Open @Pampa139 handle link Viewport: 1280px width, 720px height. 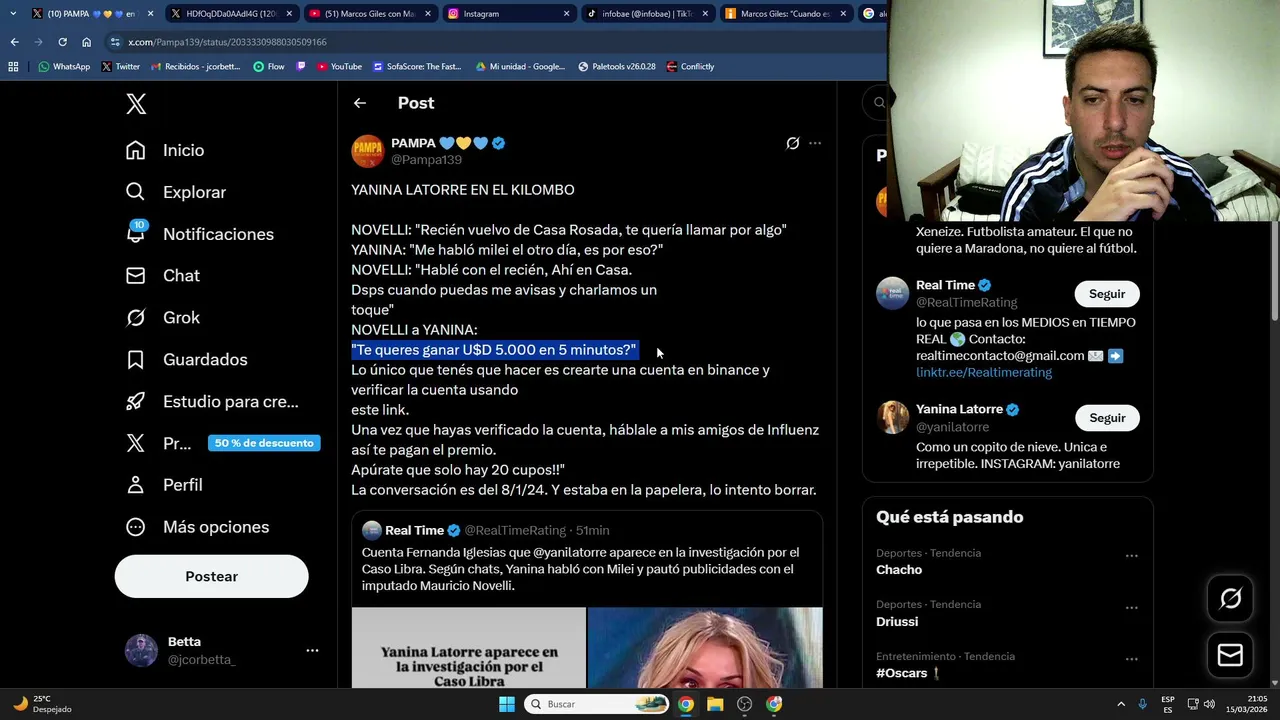click(426, 160)
